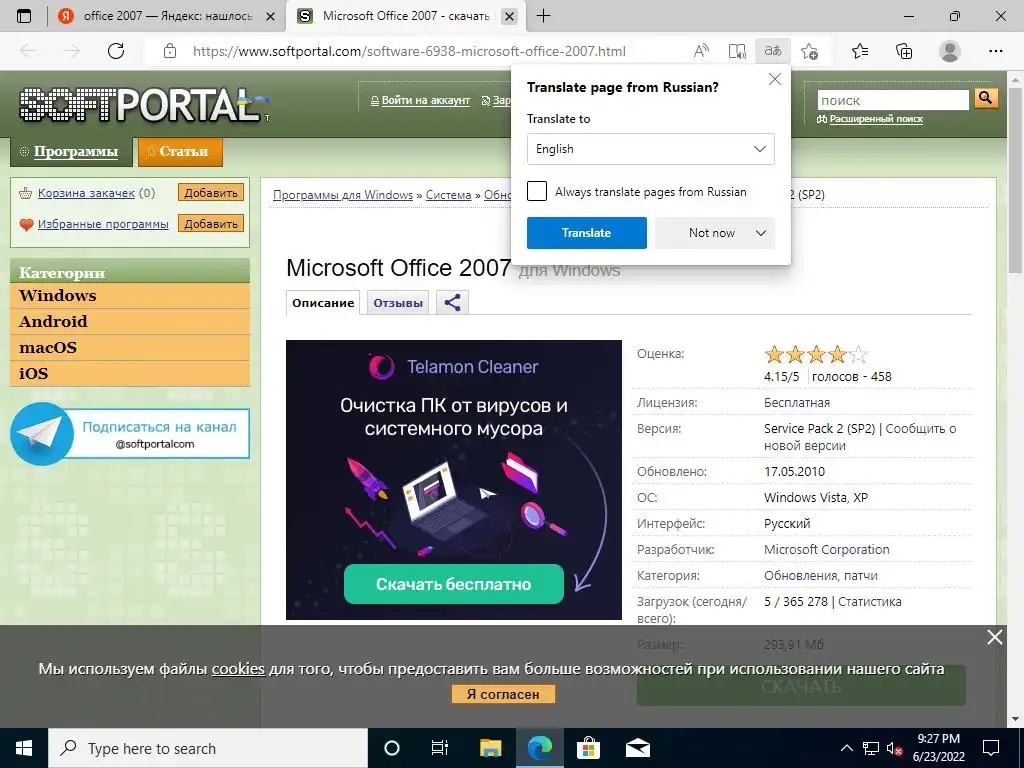Open Edge Settings and more menu
This screenshot has height=768, width=1024.
click(995, 51)
